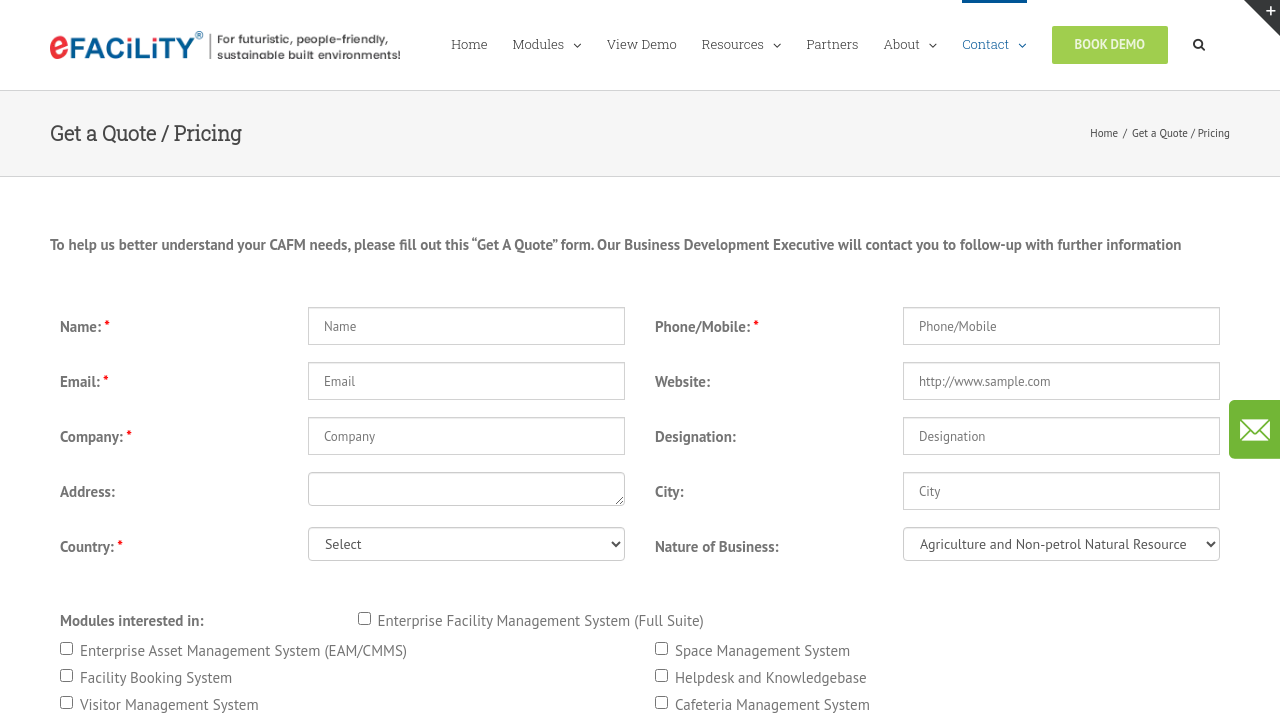Focus the Phone/Mobile input field
This screenshot has height=720, width=1280.
click(x=1061, y=326)
